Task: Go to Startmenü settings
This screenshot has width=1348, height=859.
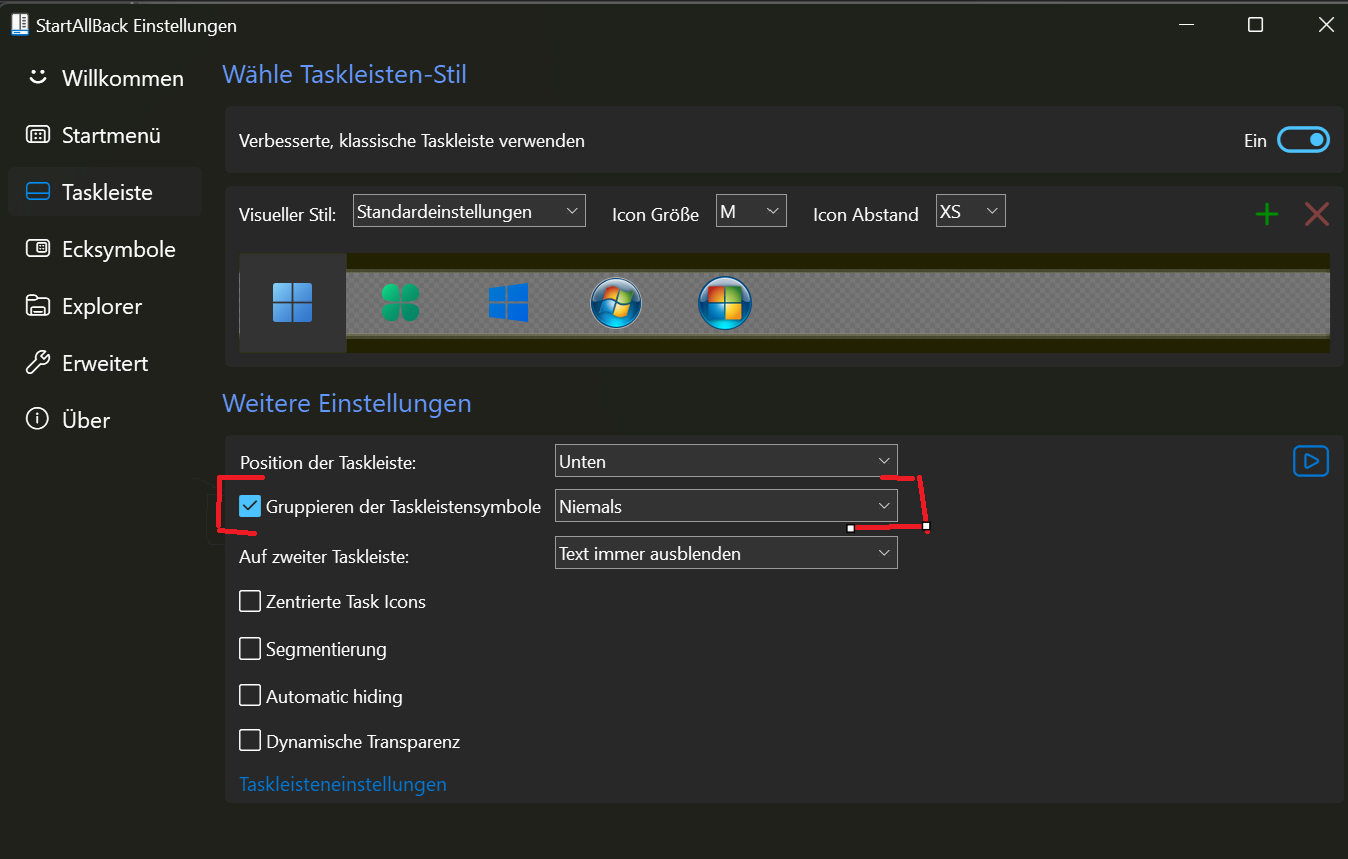Action: pos(105,135)
